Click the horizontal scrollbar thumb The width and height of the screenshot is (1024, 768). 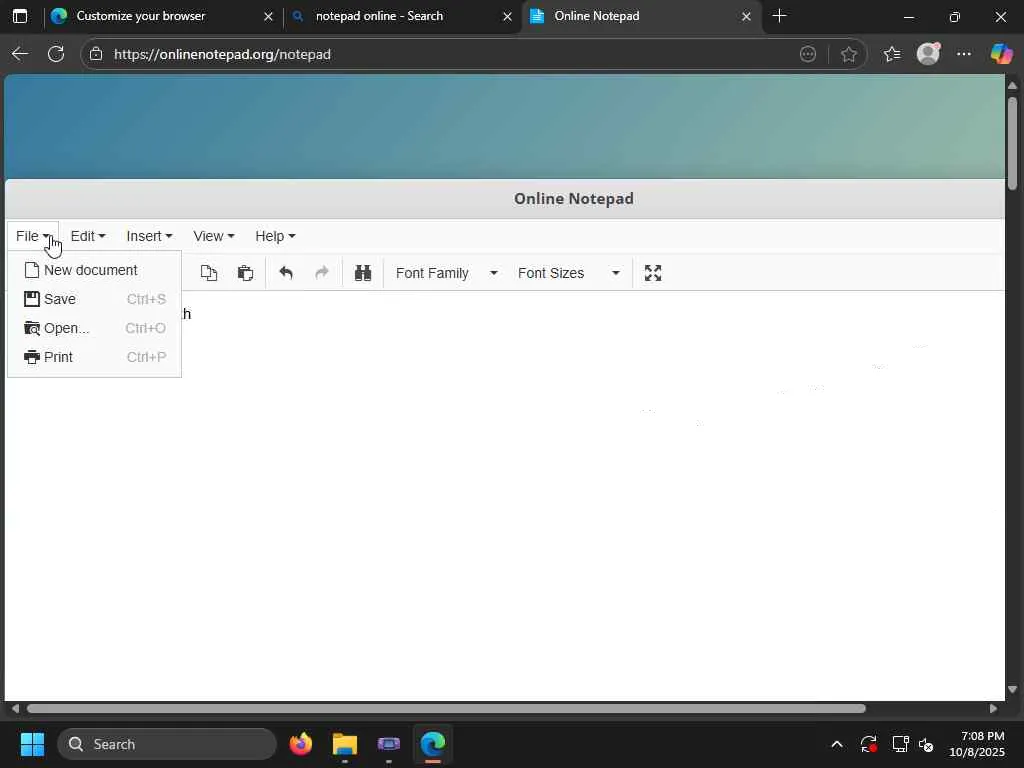coord(446,709)
